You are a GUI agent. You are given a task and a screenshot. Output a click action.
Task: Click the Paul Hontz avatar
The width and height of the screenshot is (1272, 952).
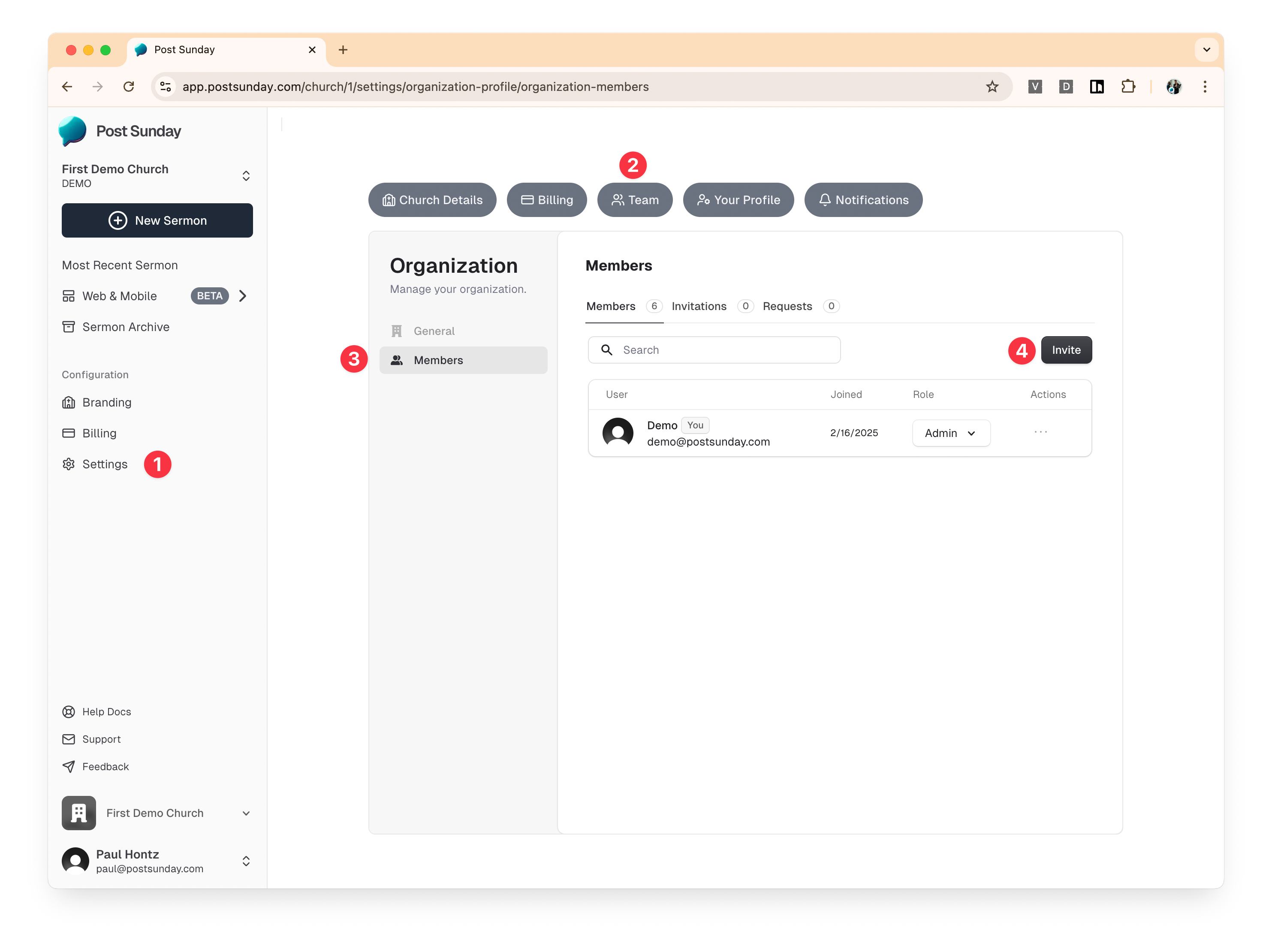(75, 861)
